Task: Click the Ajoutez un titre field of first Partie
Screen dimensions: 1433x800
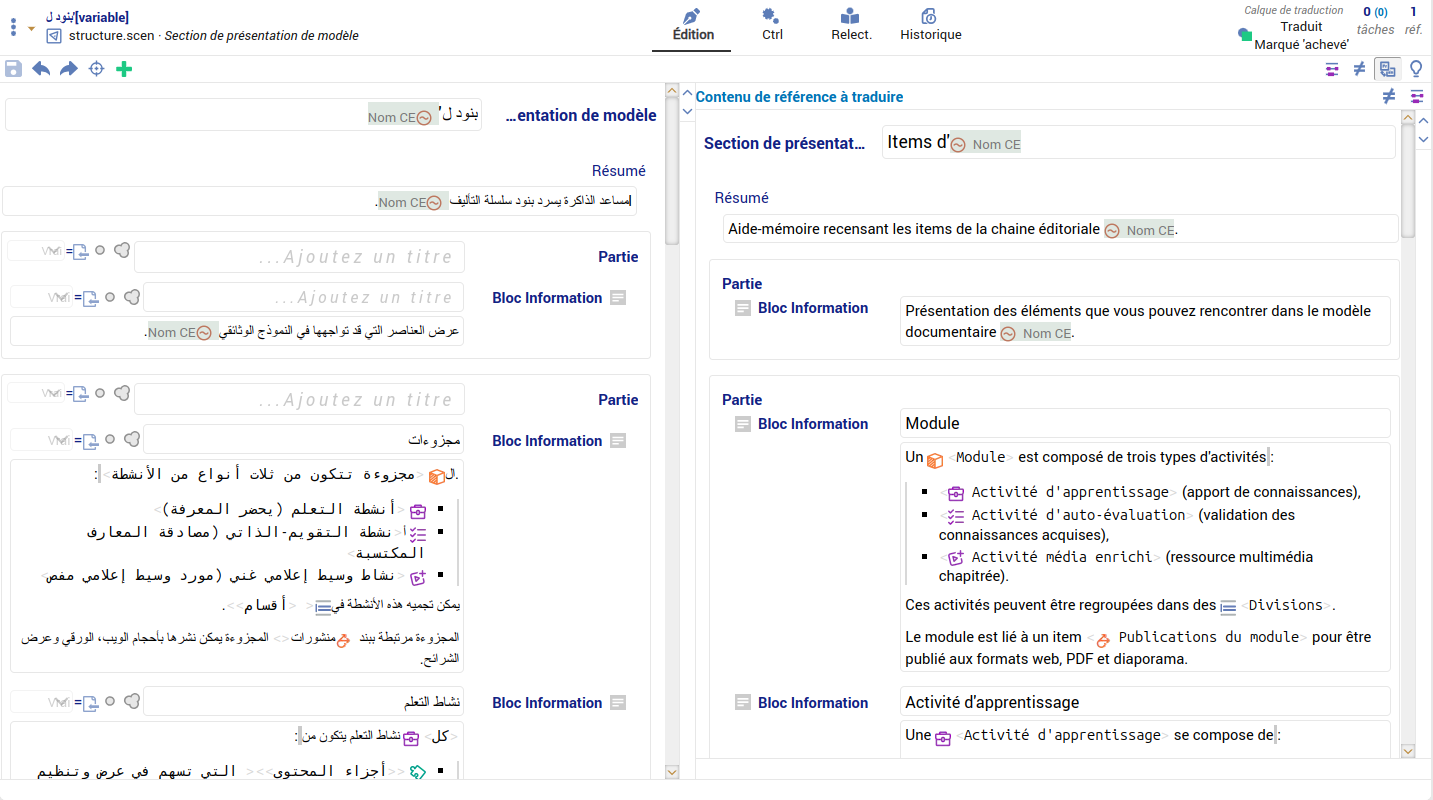Action: [300, 257]
